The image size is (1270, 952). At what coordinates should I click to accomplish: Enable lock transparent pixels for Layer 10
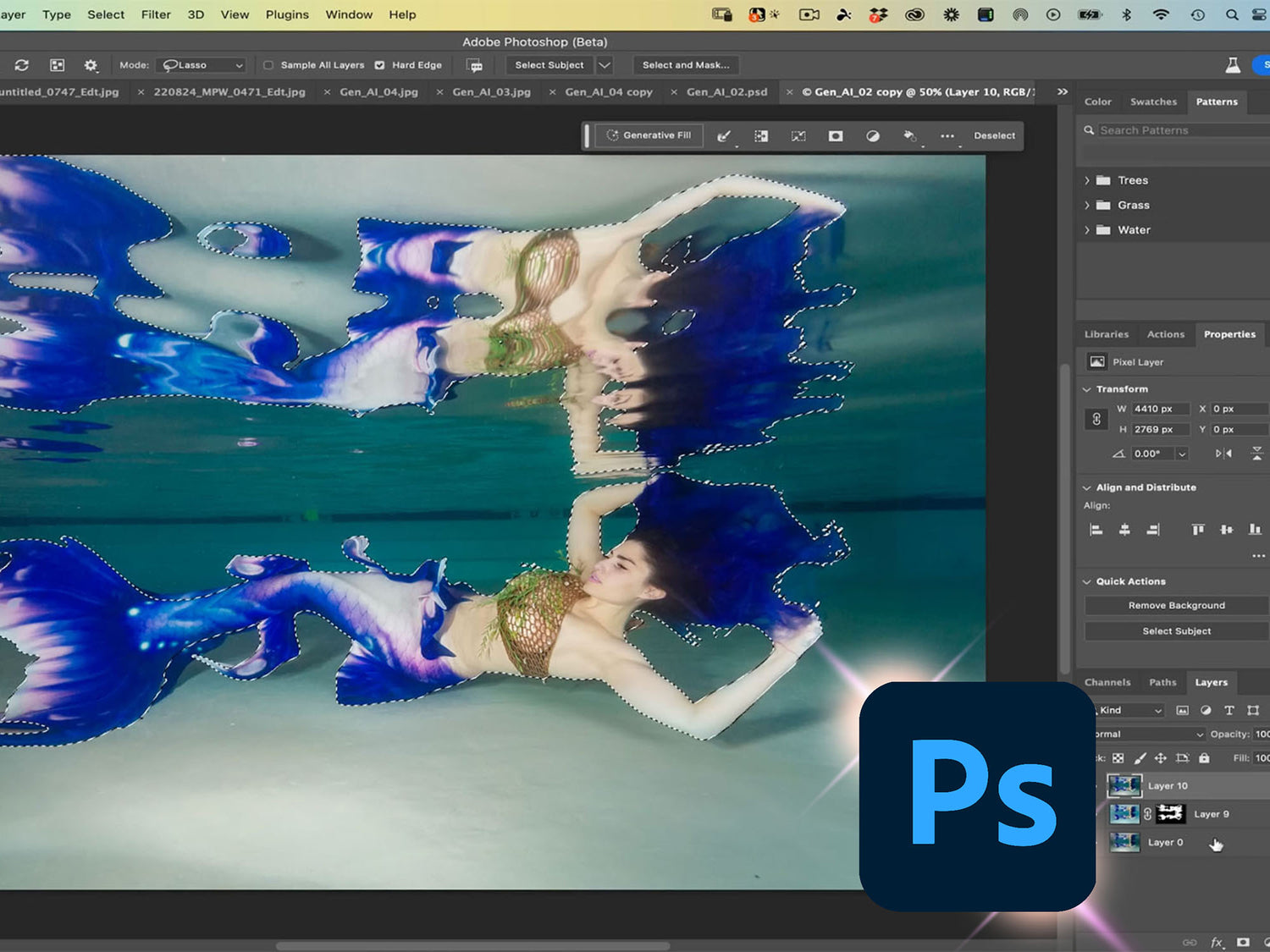coord(1119,758)
